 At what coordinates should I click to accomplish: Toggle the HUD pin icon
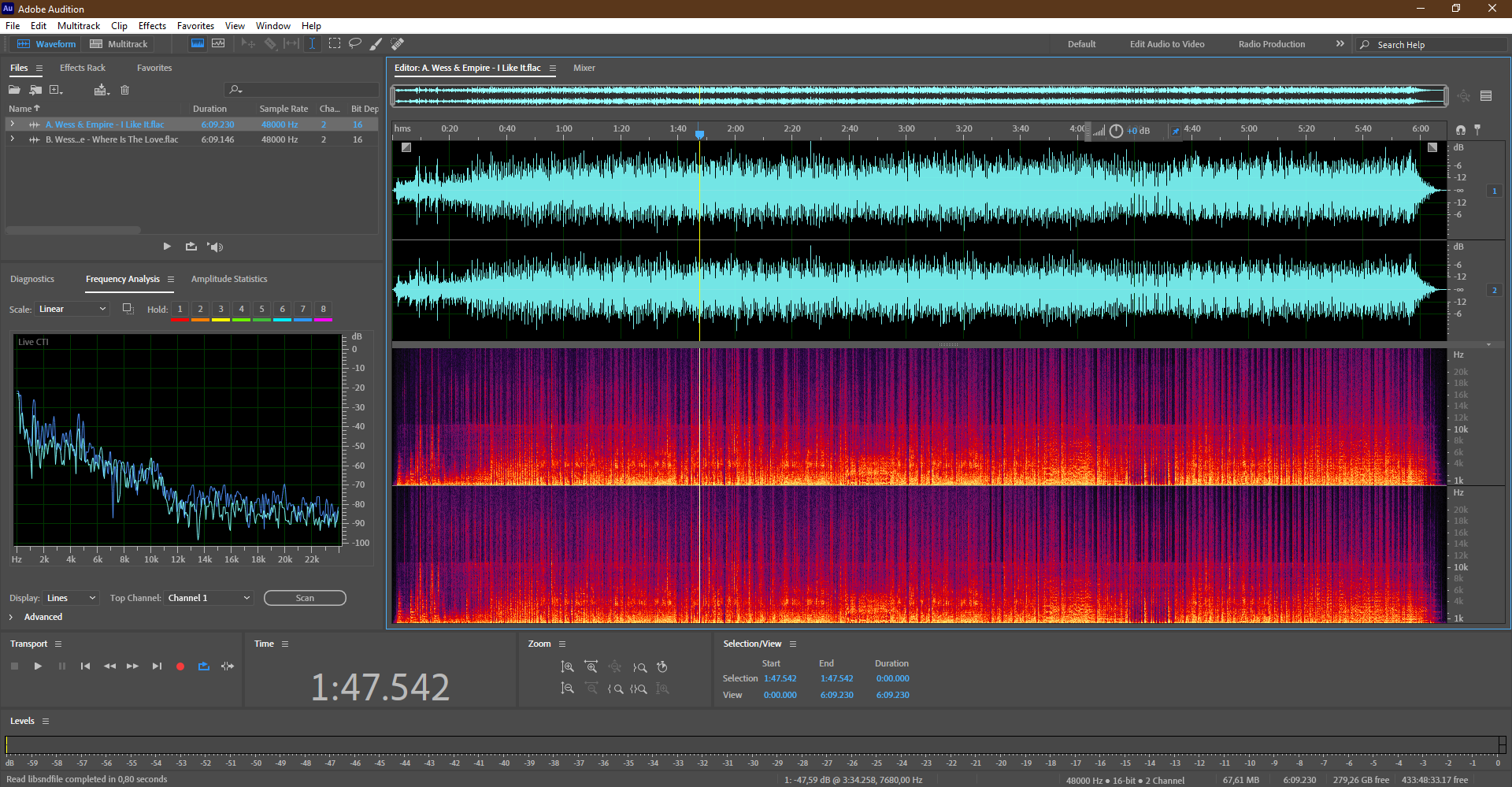click(1176, 131)
